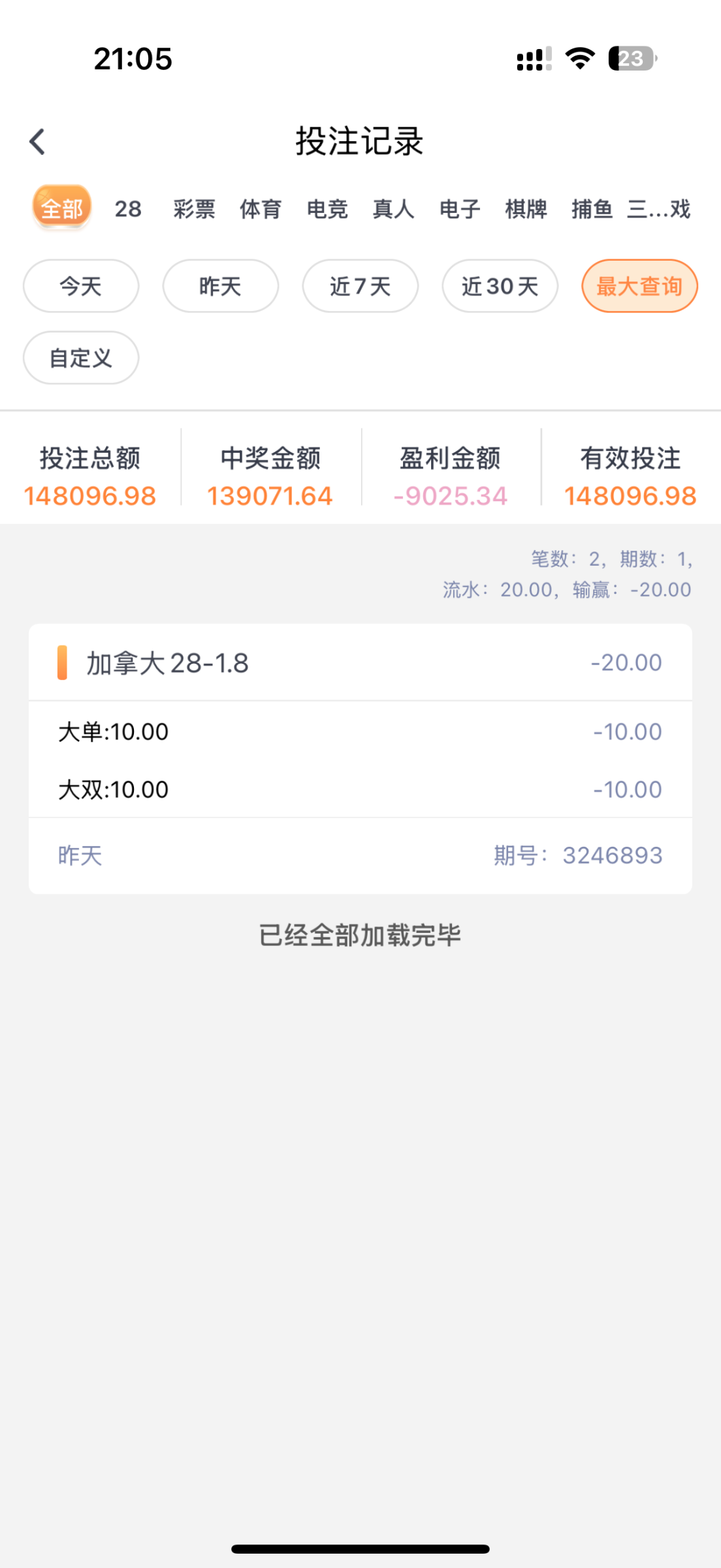Tap the orange marker beside 加拿大28-1.8
The image size is (721, 1568).
click(62, 662)
